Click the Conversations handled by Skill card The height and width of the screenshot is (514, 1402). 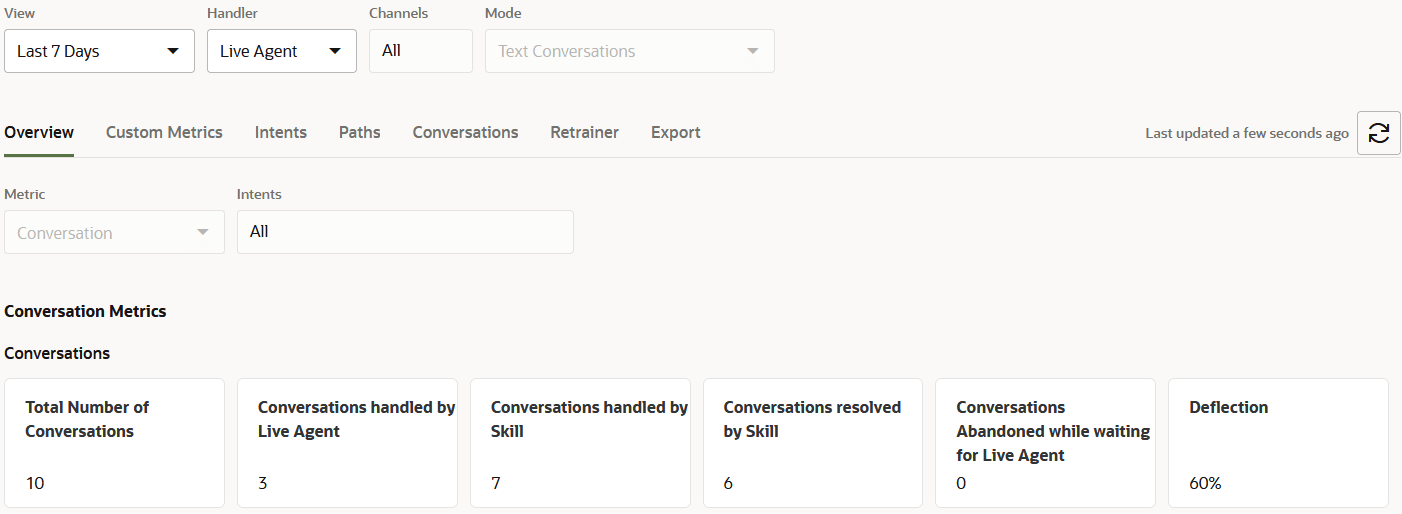(580, 443)
